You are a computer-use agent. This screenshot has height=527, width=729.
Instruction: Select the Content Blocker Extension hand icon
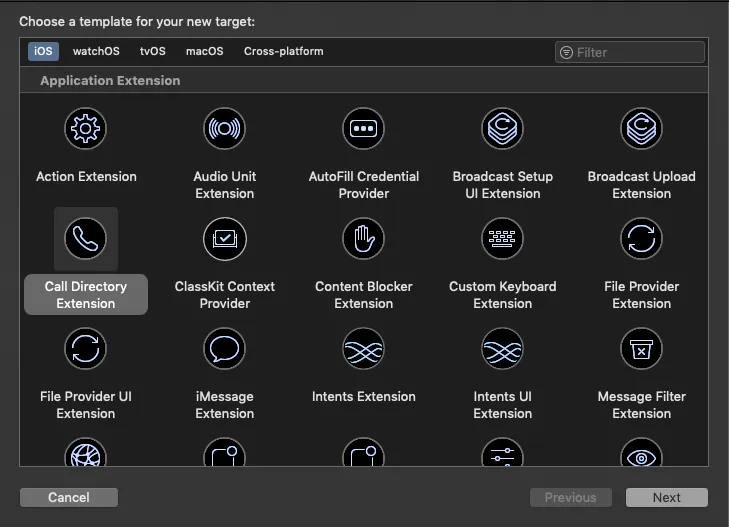coord(363,239)
